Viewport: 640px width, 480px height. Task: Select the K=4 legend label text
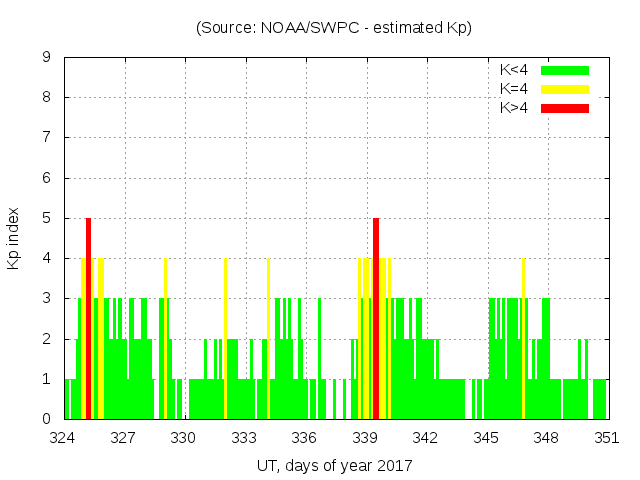(x=515, y=89)
